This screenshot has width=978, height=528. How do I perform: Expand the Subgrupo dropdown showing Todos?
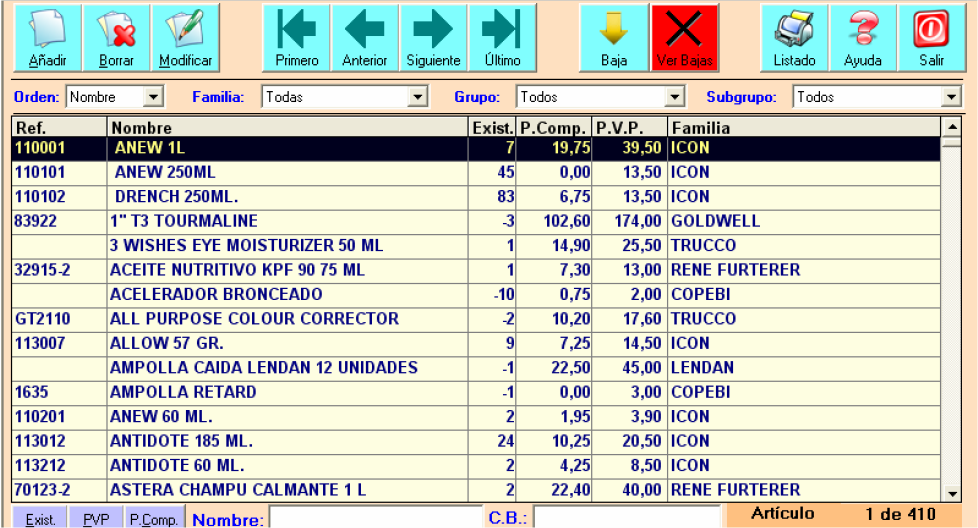click(951, 97)
